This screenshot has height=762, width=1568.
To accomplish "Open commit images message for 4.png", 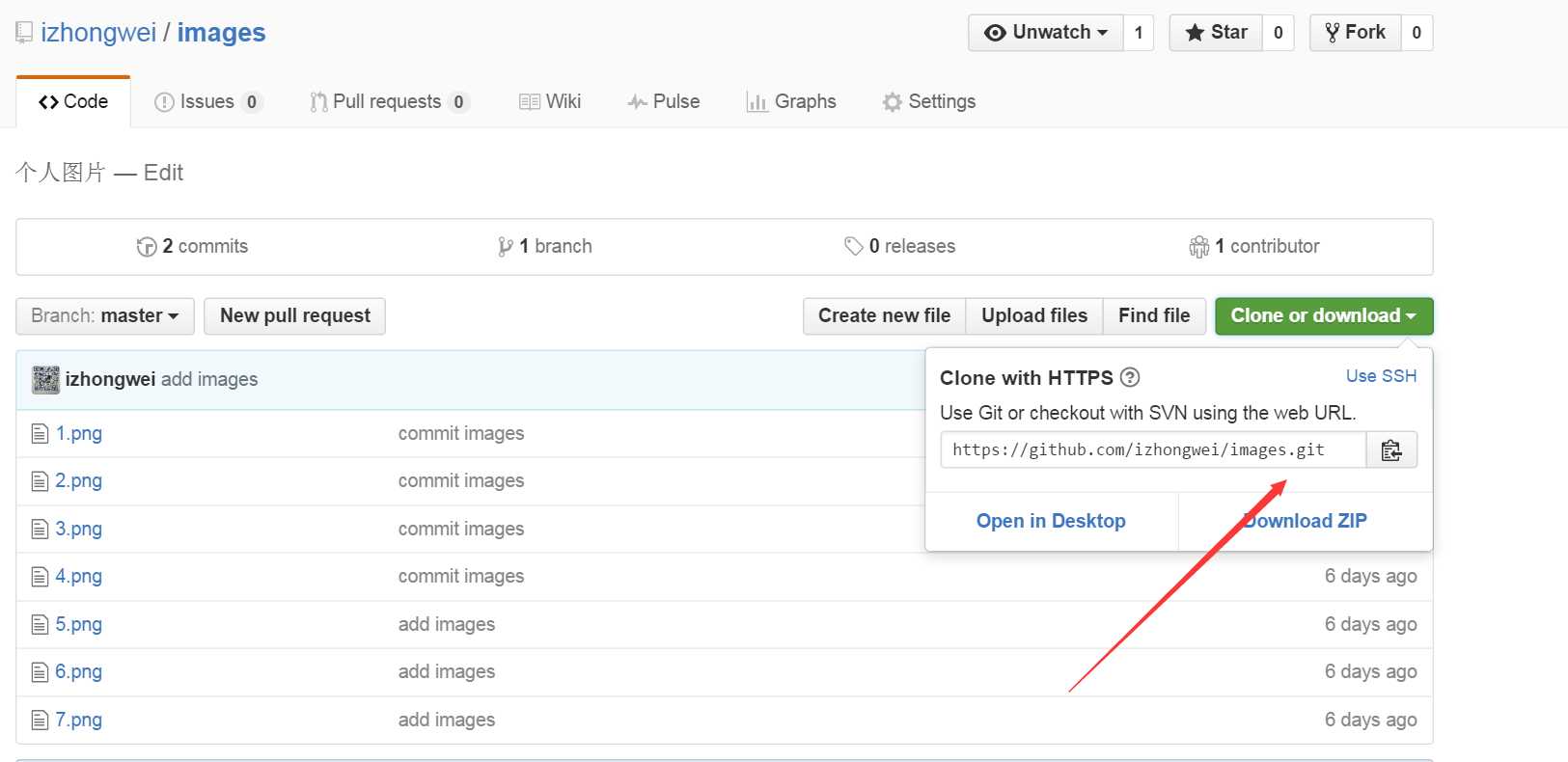I will click(461, 577).
